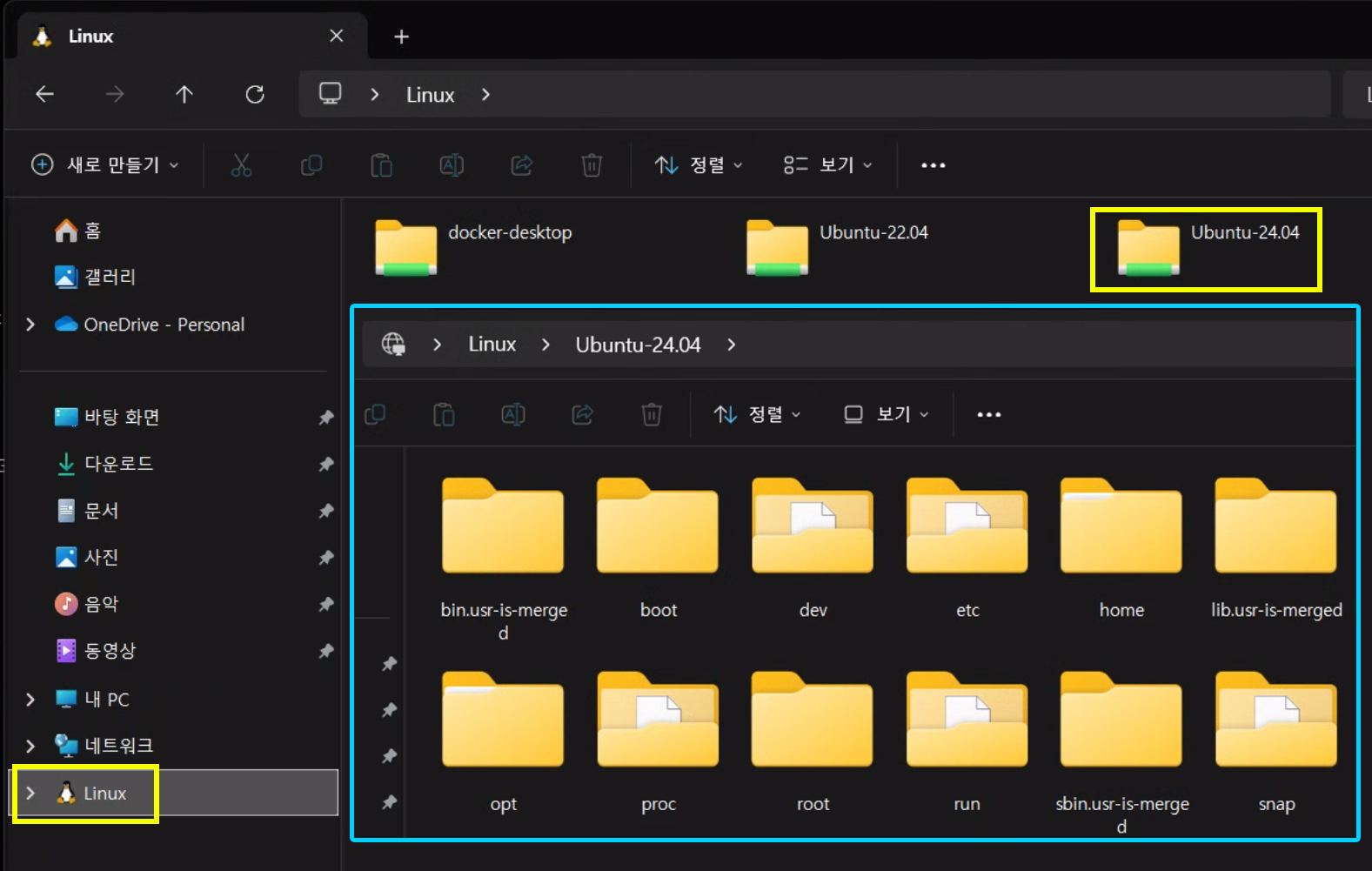The image size is (1372, 871).
Task: Click the Paste icon in main toolbar
Action: pyautogui.click(x=381, y=164)
